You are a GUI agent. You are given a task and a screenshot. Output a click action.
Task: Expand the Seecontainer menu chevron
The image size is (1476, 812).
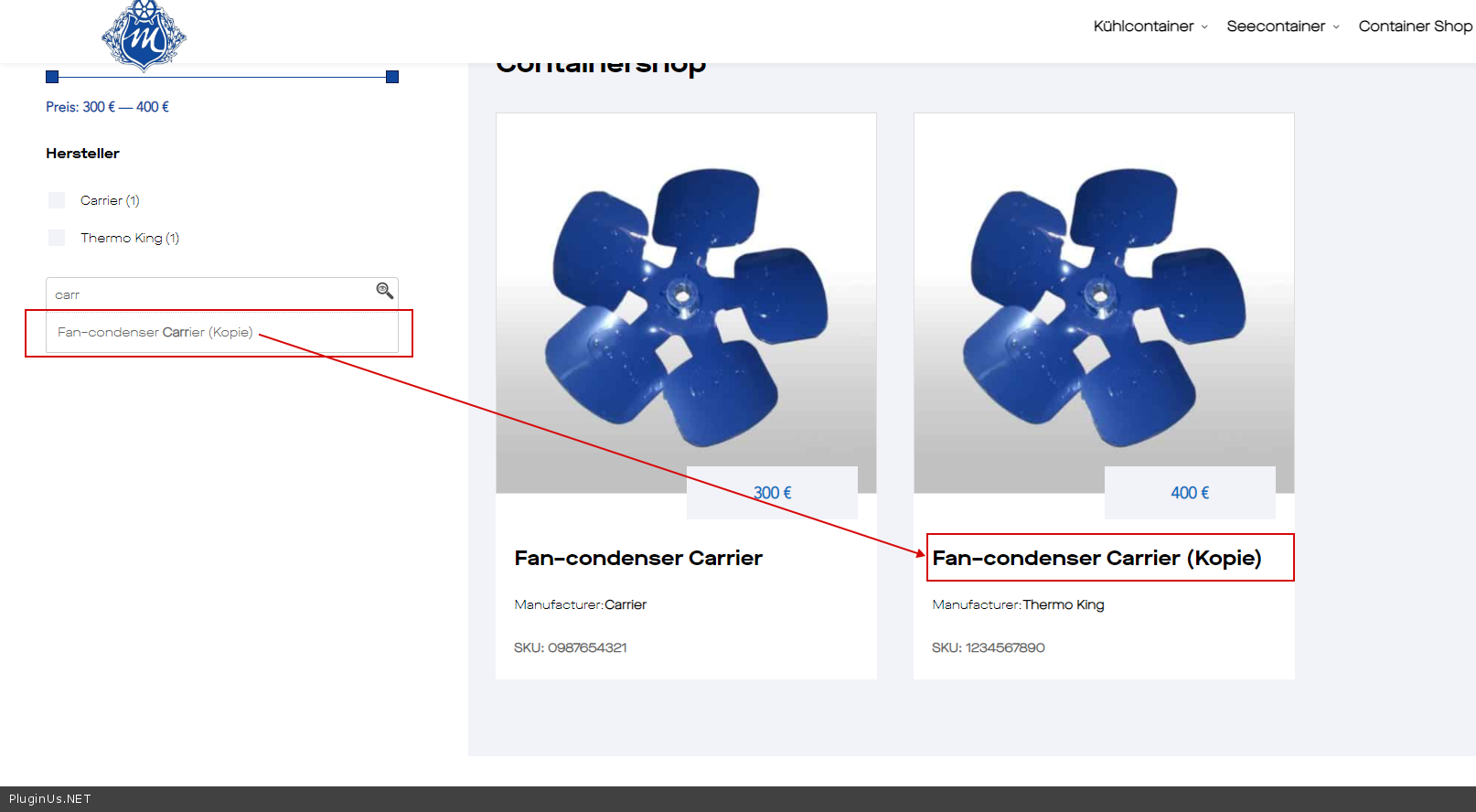point(1336,27)
